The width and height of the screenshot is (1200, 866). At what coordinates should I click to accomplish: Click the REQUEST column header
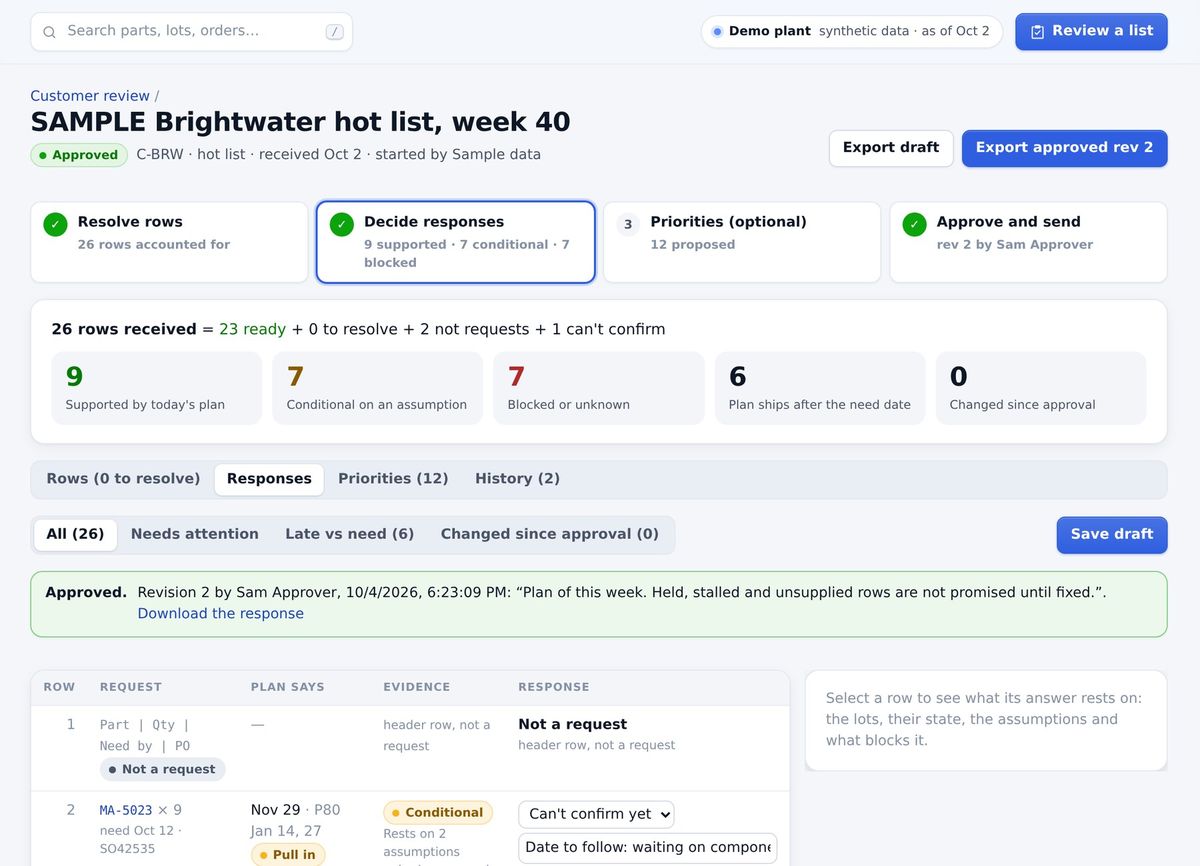pyautogui.click(x=131, y=687)
